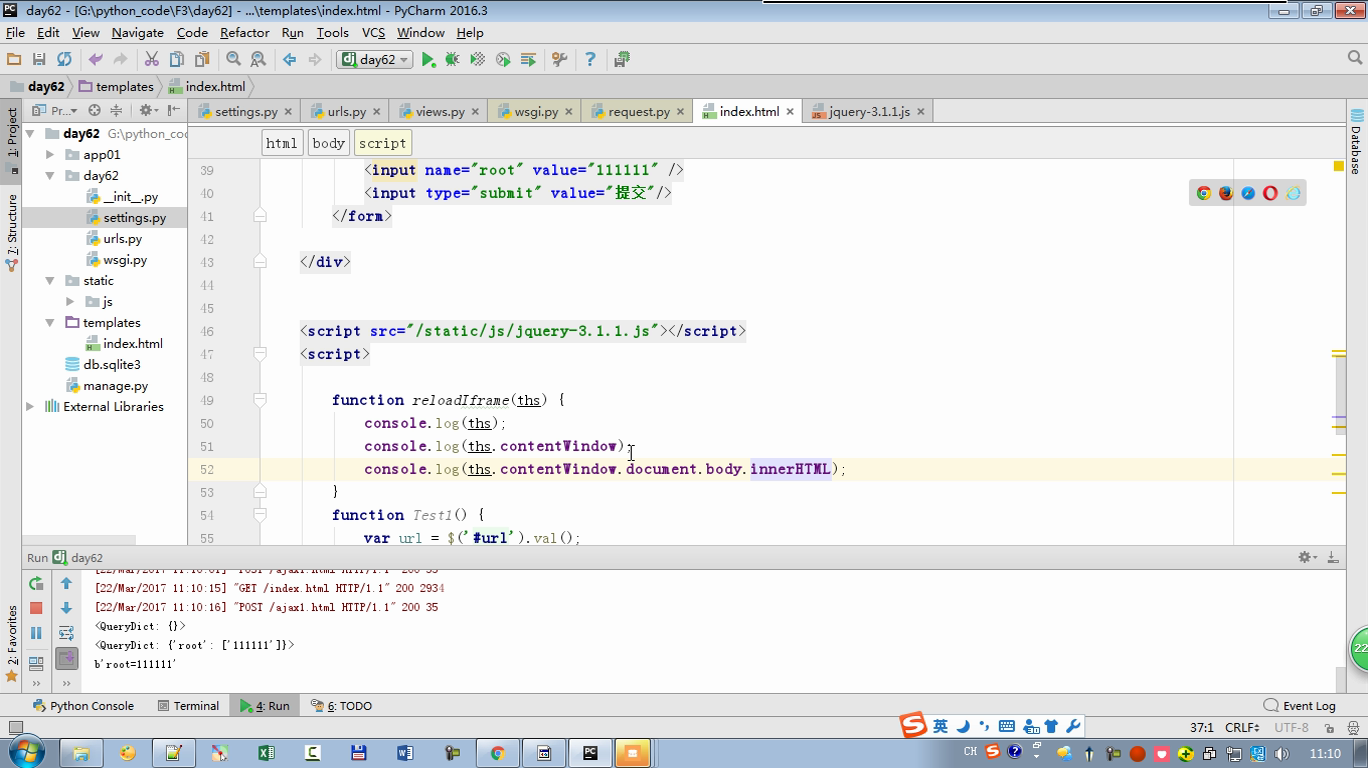Click the Replace magnifier icon
Screen dimensions: 1368x768
[258, 60]
